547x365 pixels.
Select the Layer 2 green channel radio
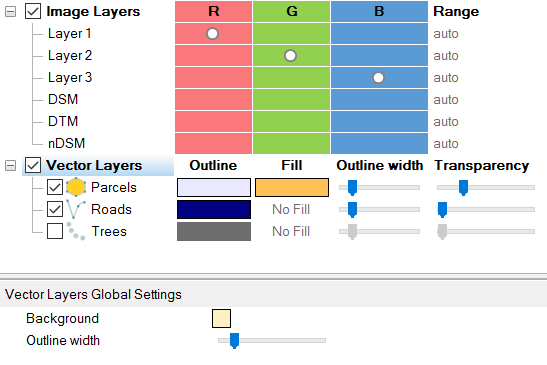click(290, 56)
